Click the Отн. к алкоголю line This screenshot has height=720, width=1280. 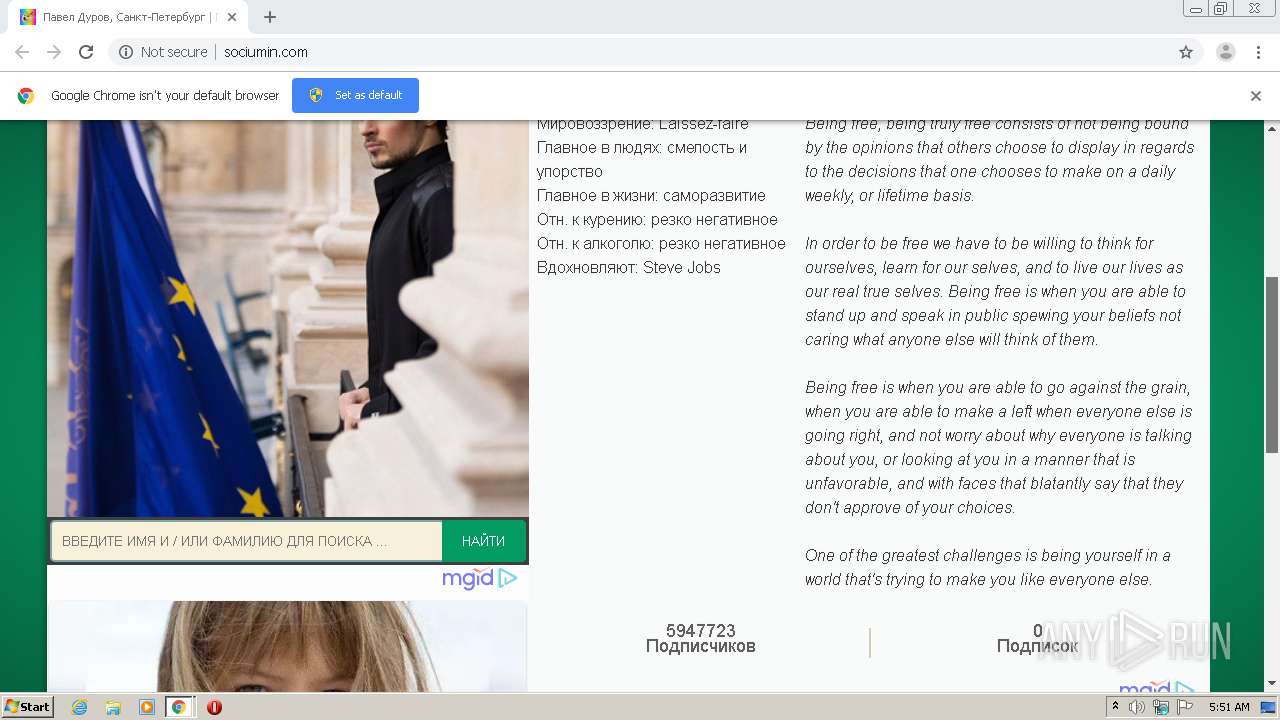661,244
